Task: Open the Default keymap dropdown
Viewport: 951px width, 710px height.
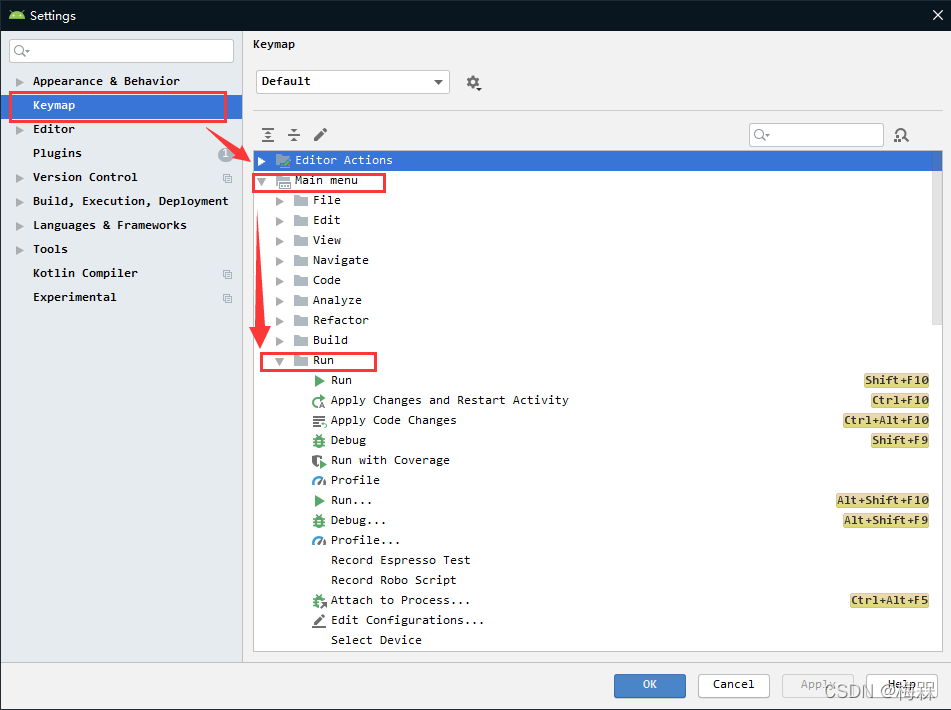Action: coord(352,82)
